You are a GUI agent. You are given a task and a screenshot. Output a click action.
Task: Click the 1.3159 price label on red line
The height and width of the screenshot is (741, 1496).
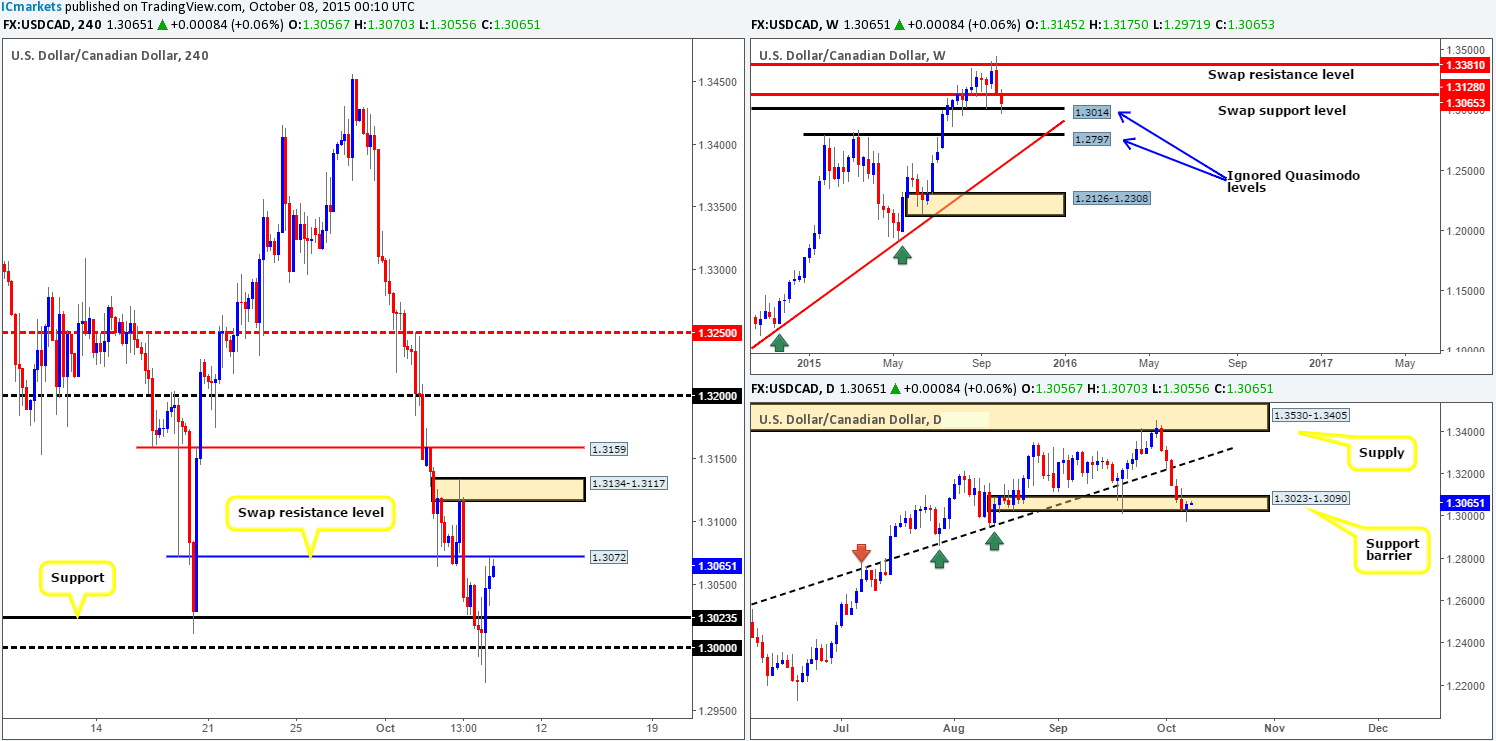609,449
